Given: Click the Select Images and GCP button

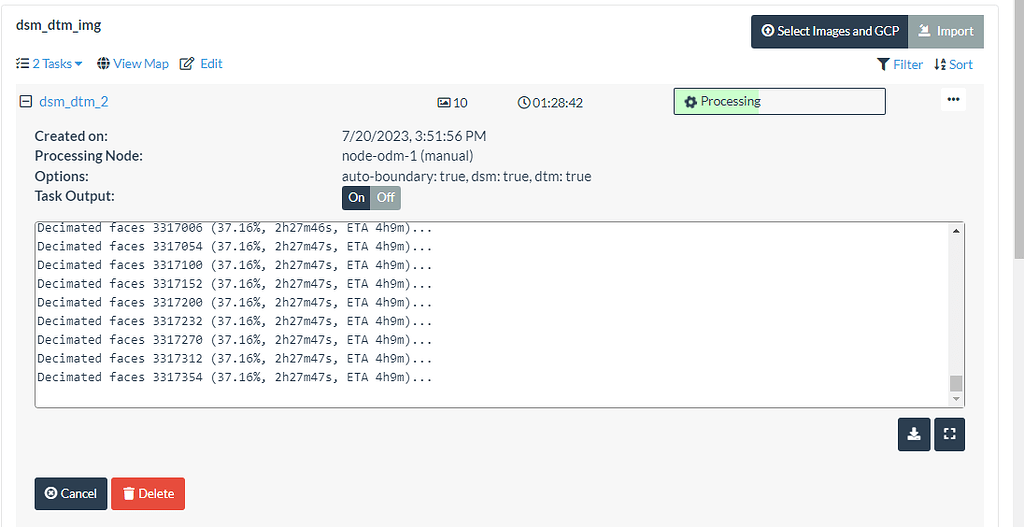Looking at the screenshot, I should (x=829, y=31).
